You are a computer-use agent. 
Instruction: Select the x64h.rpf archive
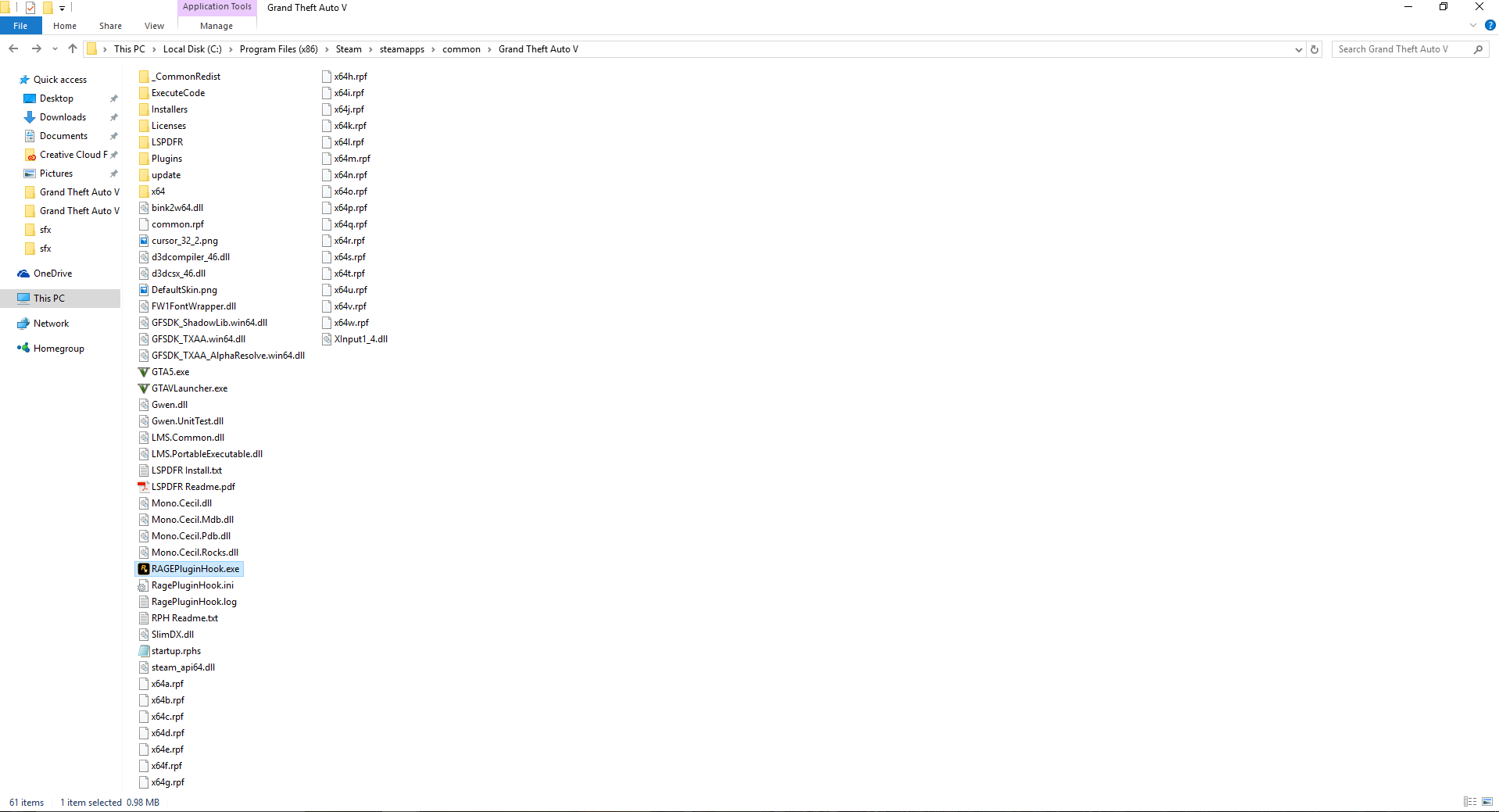point(344,77)
